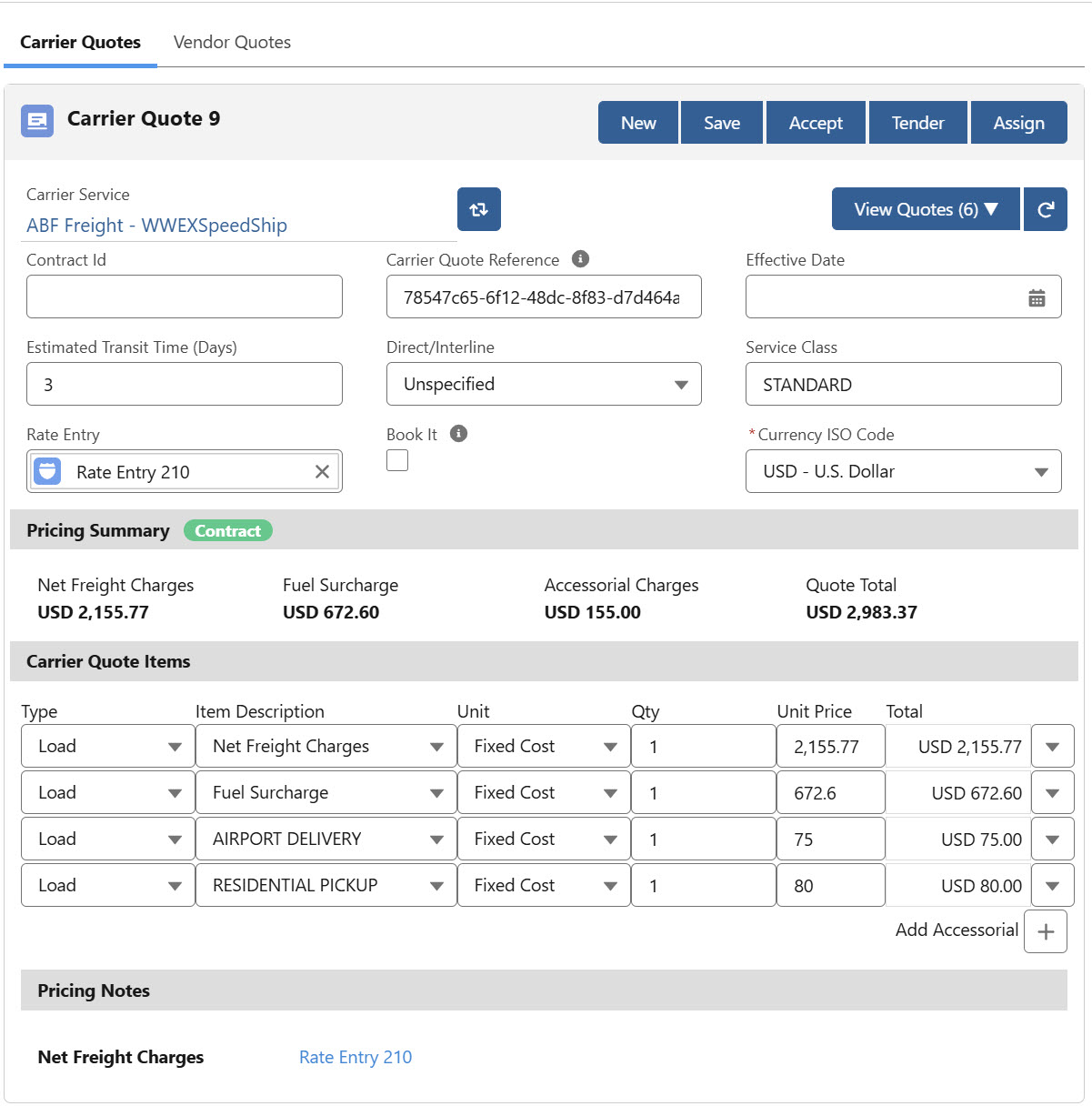The image size is (1092, 1106).
Task: Click the Accept button
Action: (816, 123)
